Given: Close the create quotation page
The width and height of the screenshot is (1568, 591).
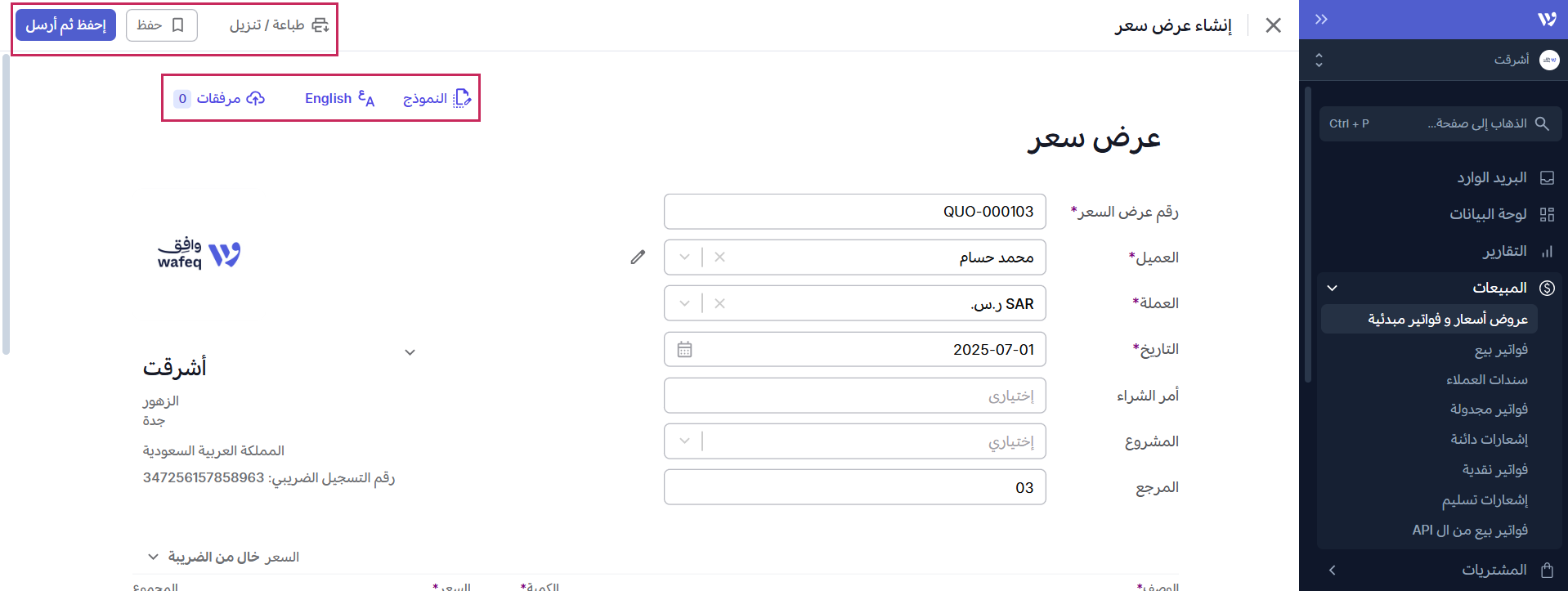Looking at the screenshot, I should click(x=1273, y=25).
